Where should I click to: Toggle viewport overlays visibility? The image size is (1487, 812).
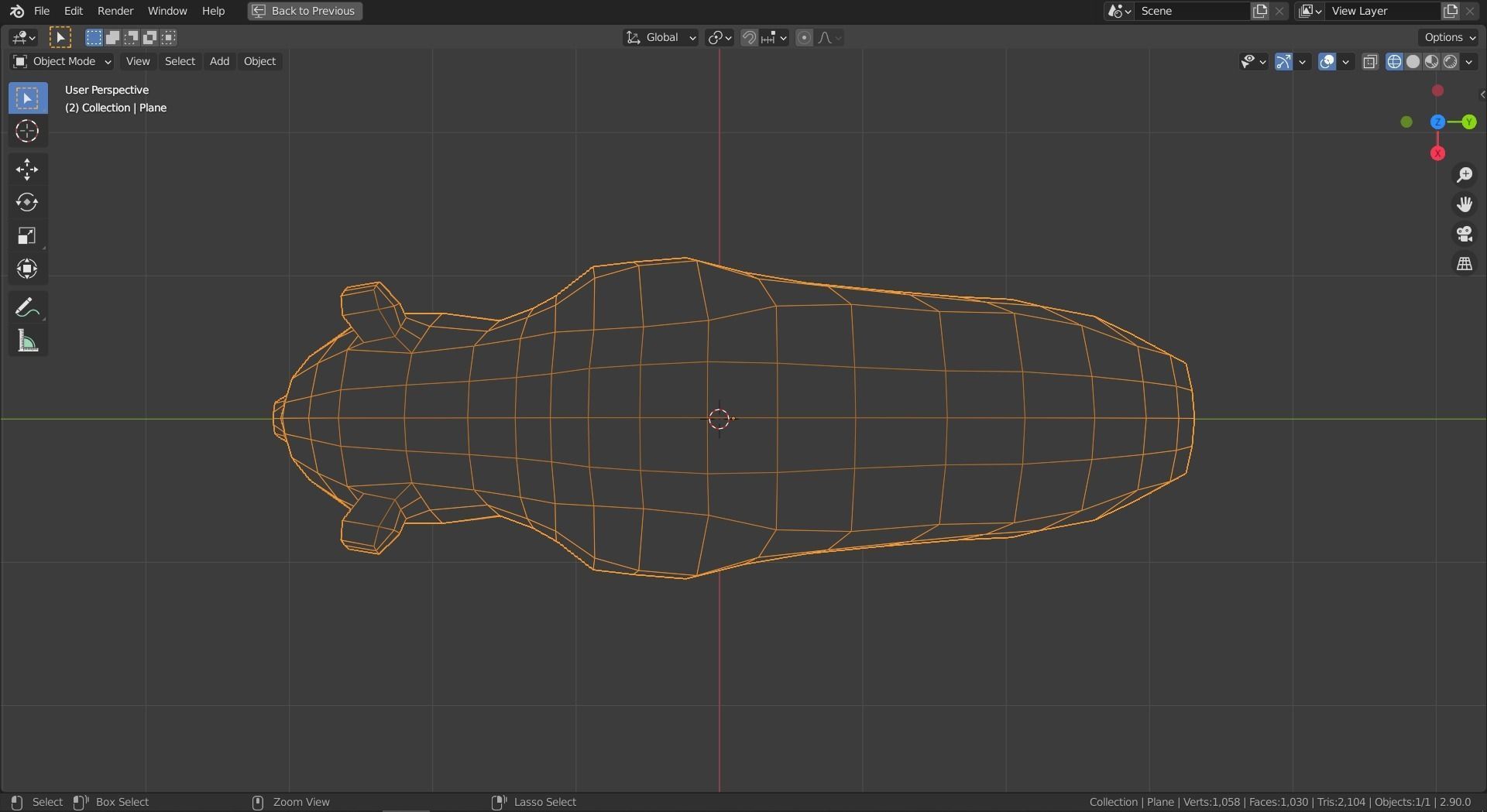(1327, 62)
